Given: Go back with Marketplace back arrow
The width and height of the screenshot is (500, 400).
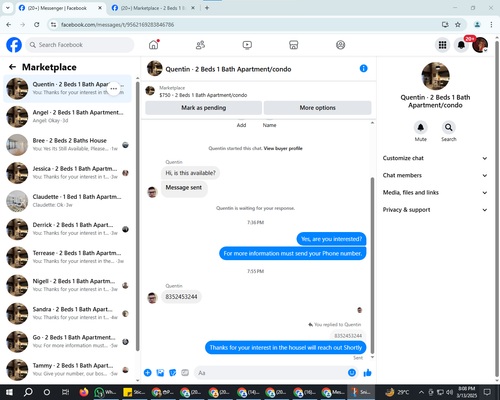Looking at the screenshot, I should tap(12, 67).
